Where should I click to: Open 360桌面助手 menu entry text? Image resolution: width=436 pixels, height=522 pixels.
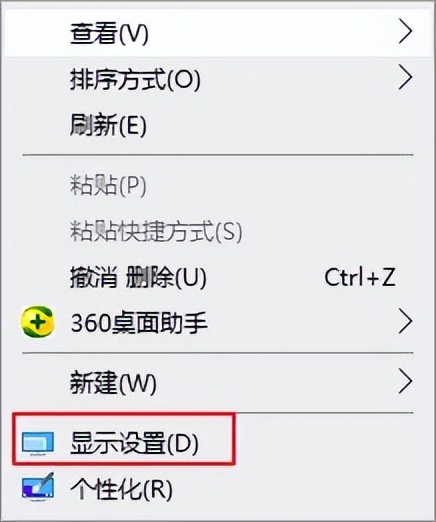point(139,322)
